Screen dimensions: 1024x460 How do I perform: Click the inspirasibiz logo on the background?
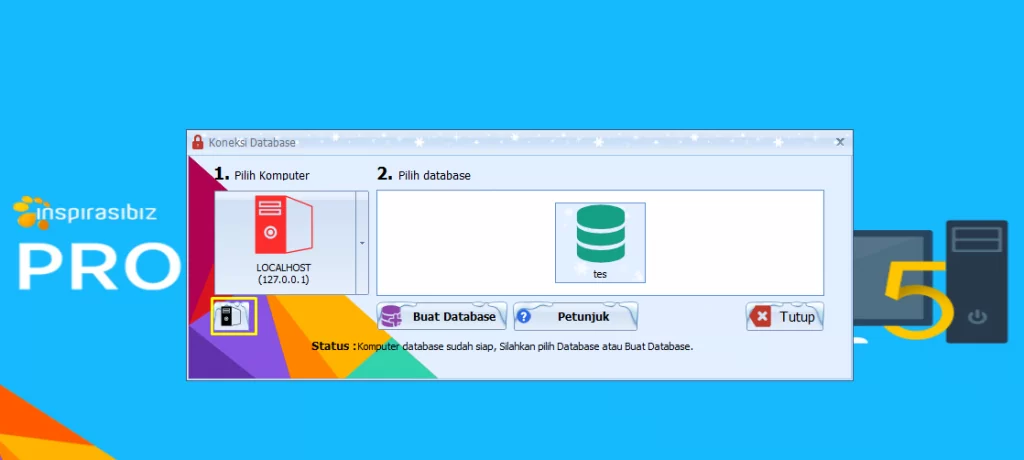tap(85, 212)
